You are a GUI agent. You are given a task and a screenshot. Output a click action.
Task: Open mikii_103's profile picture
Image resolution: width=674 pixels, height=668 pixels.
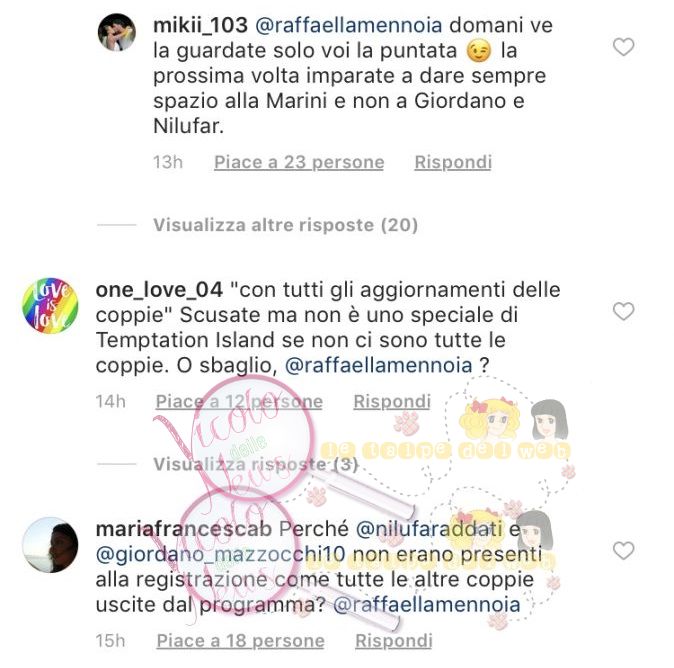[117, 32]
